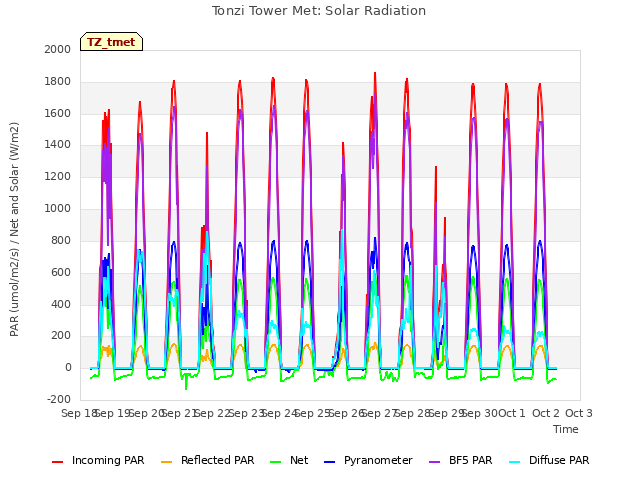This screenshot has width=640, height=480.
Task: Click the Time x-axis label
Action: point(566,429)
